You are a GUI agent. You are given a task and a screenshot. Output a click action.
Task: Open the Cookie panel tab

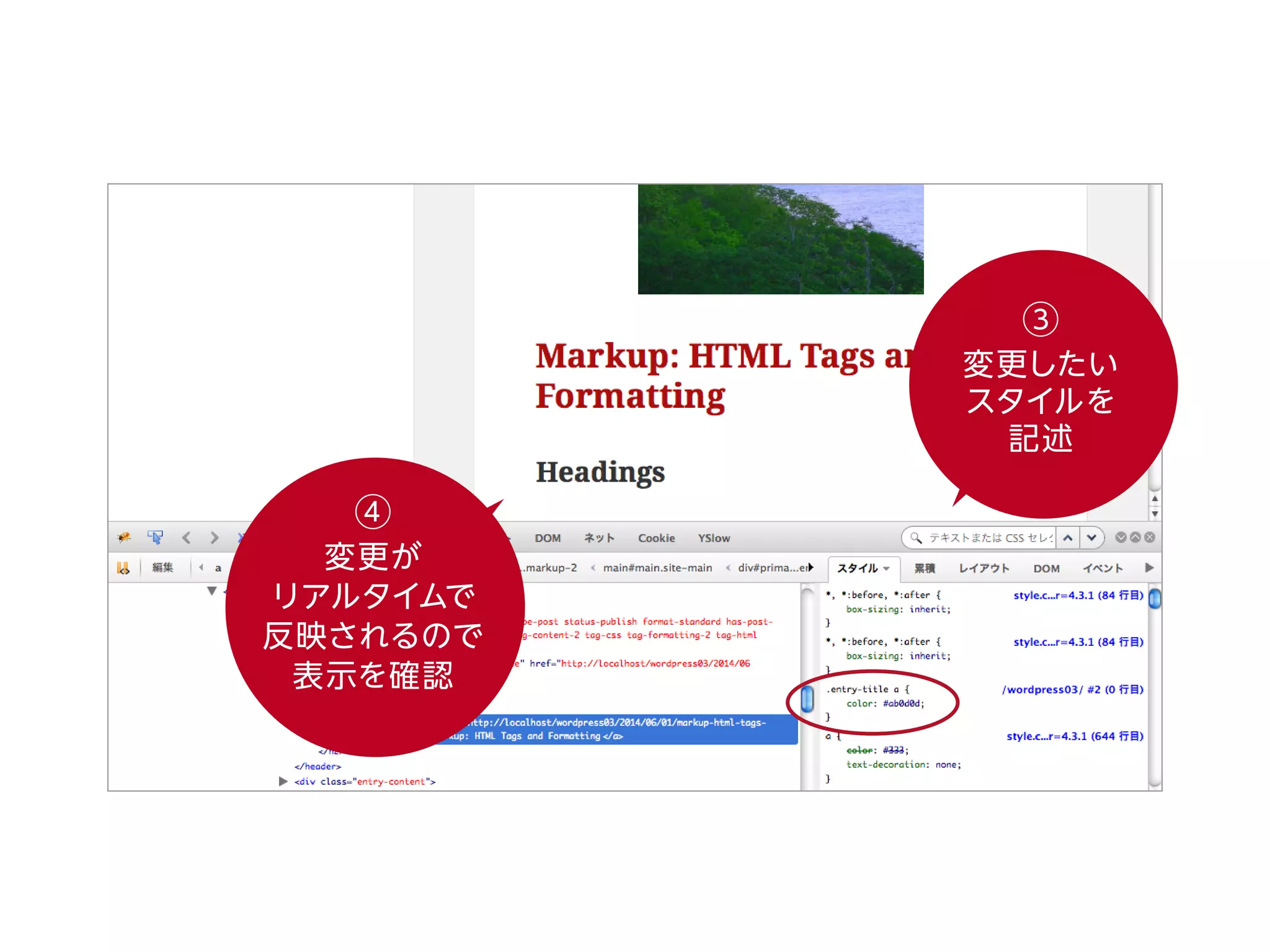[x=656, y=538]
